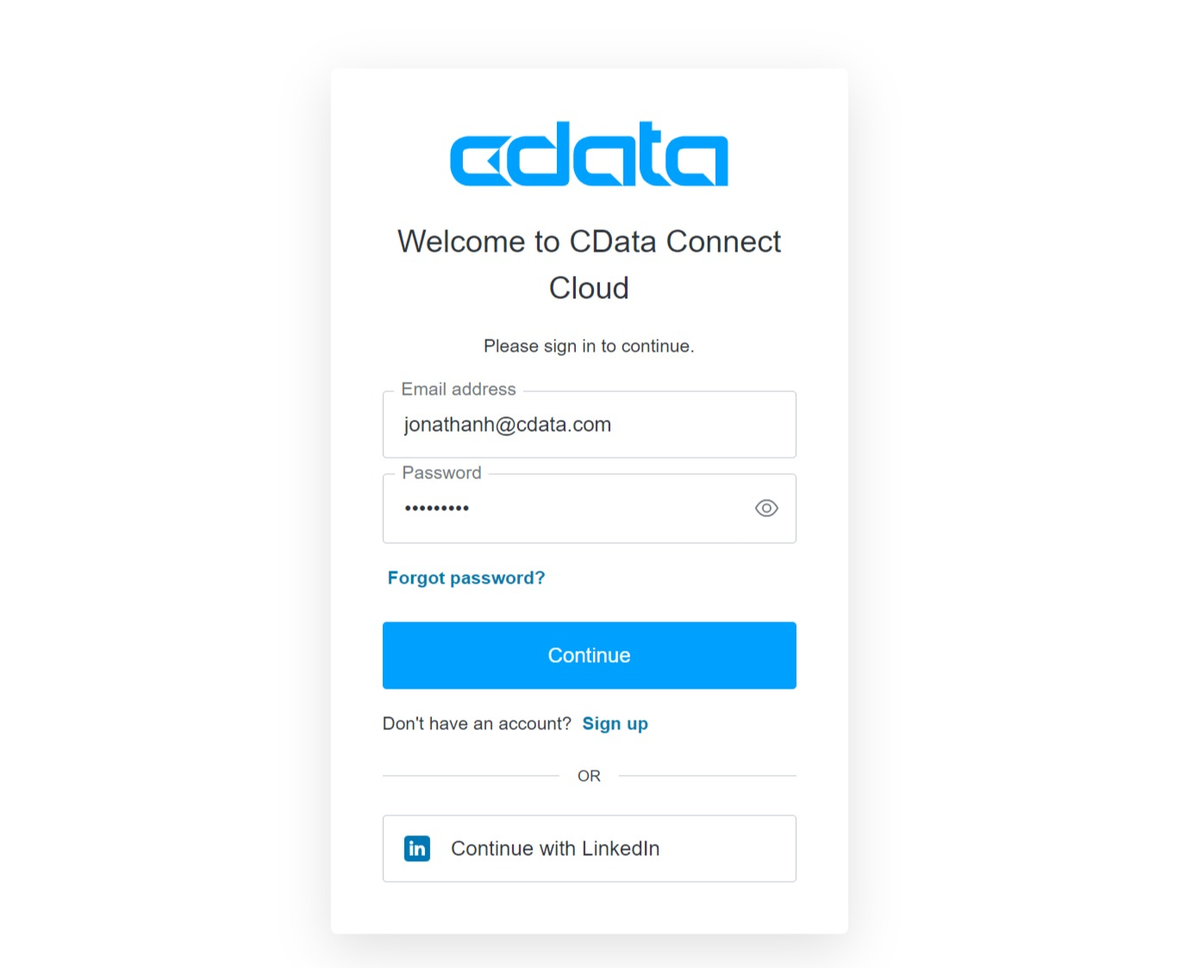The height and width of the screenshot is (968, 1200).
Task: Select Continue with LinkedIn button text
Action: click(555, 848)
